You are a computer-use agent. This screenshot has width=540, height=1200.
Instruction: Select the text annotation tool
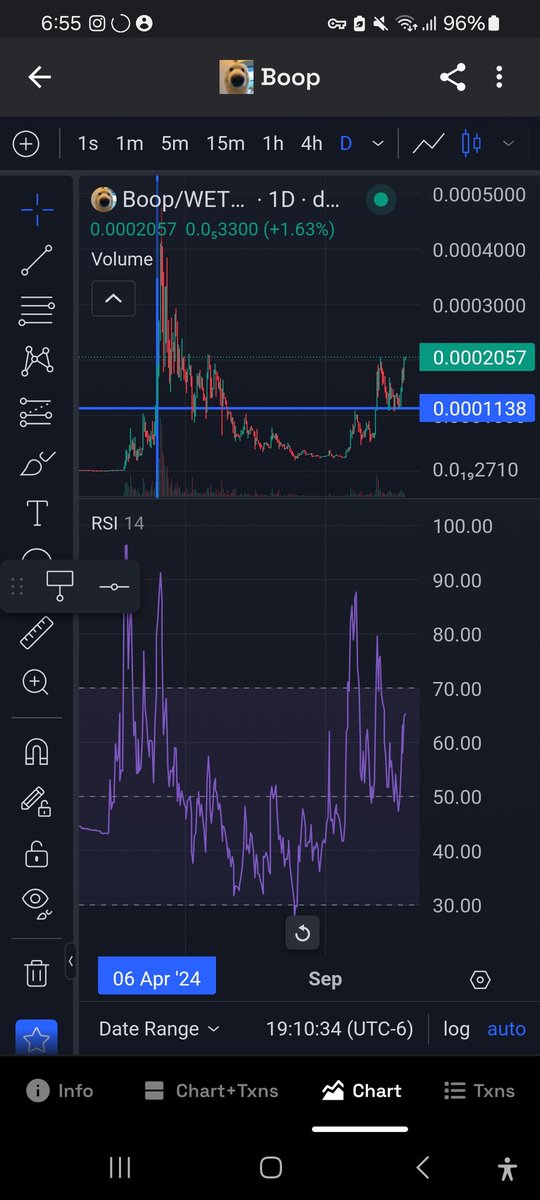click(37, 514)
